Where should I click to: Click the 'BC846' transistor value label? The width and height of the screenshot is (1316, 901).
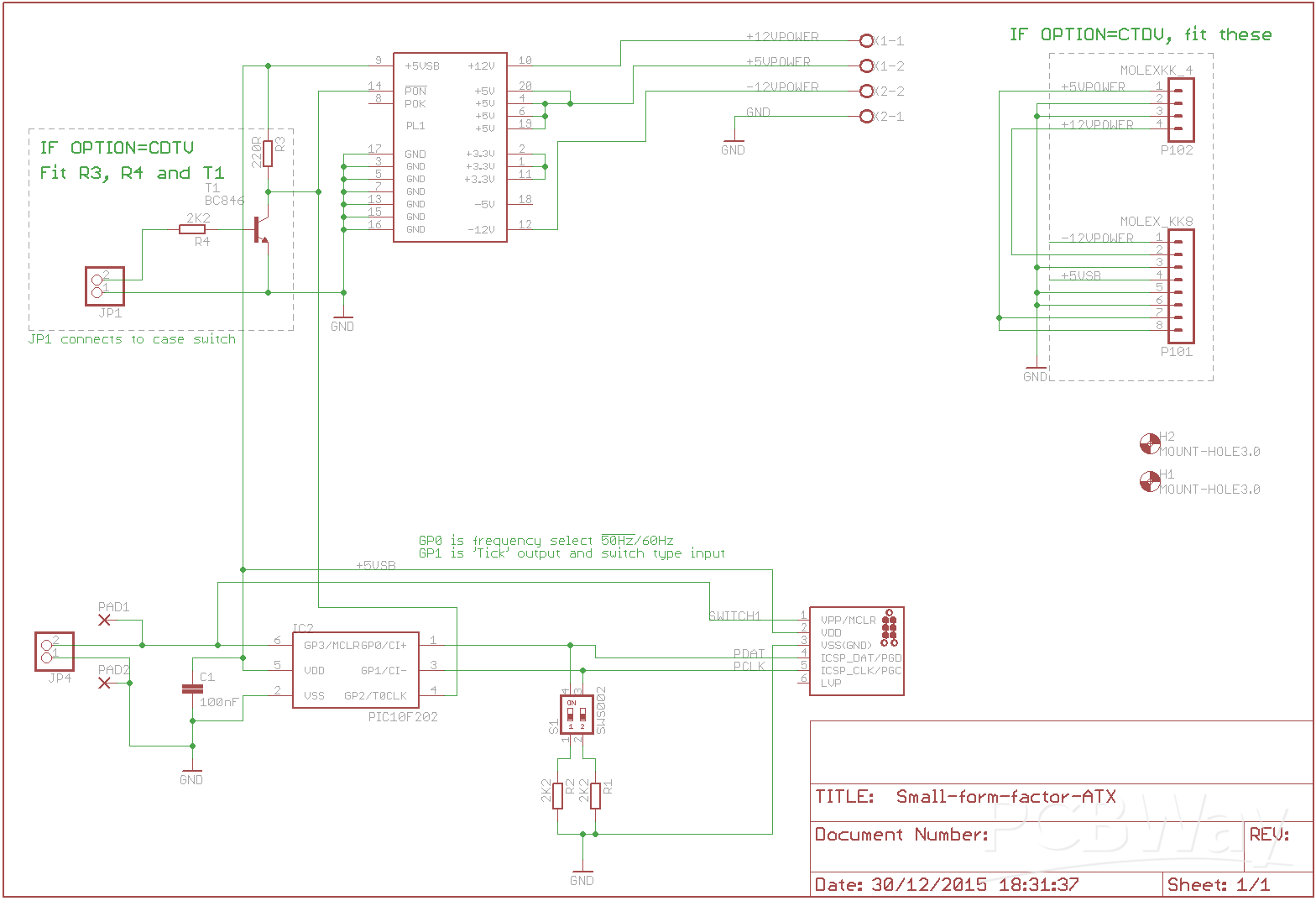pos(224,201)
